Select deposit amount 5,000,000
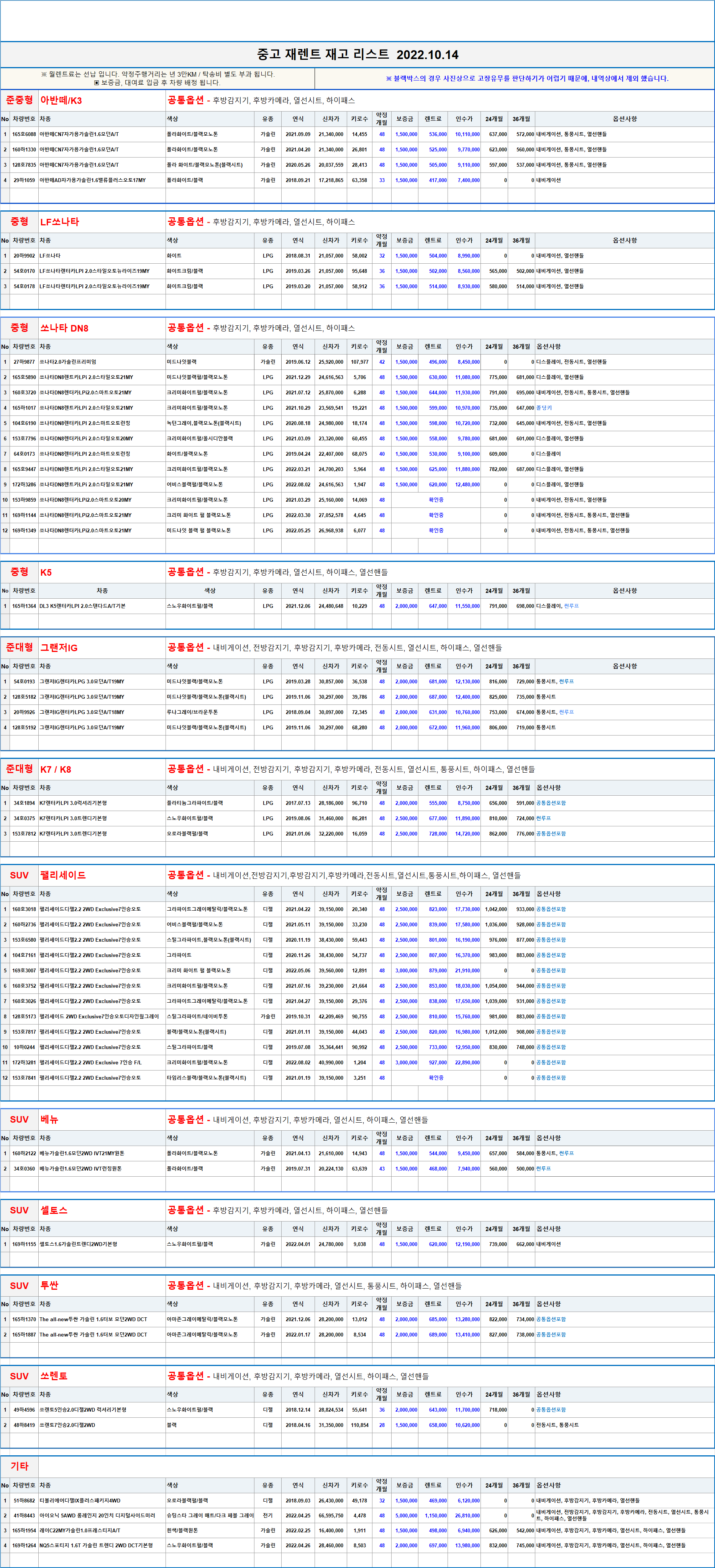The image size is (715, 1568). tap(407, 1515)
